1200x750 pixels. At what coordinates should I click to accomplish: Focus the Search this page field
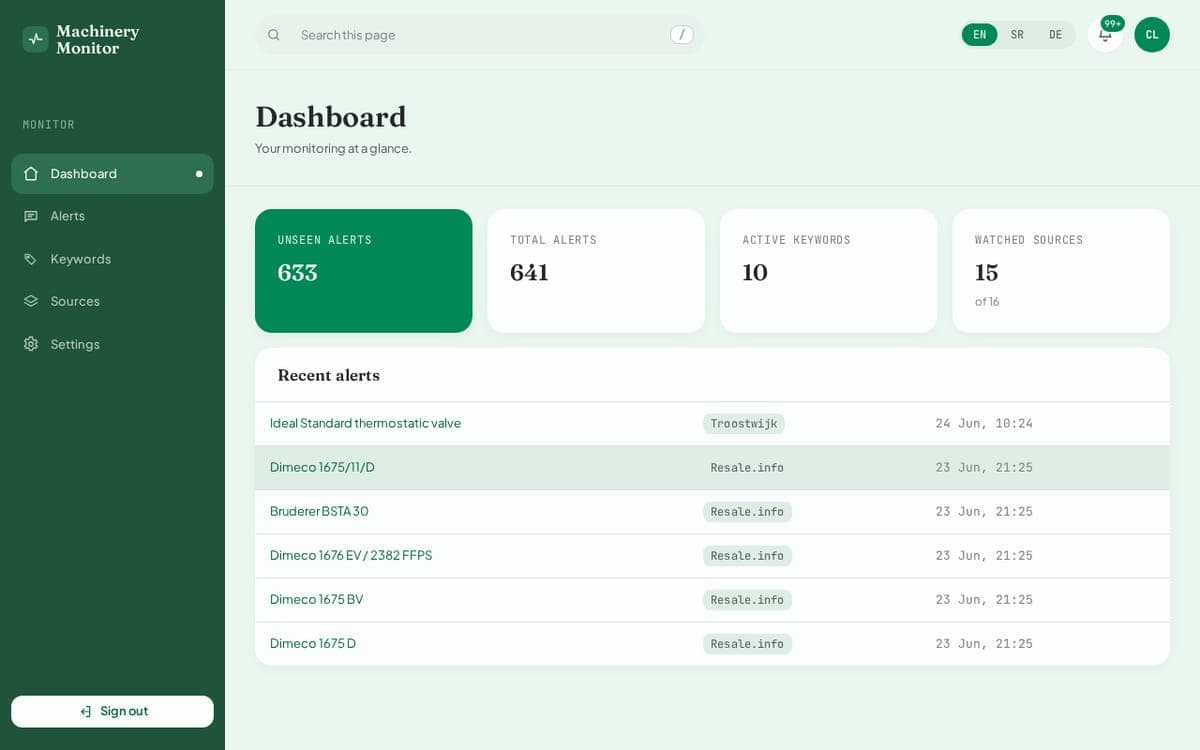(x=480, y=35)
